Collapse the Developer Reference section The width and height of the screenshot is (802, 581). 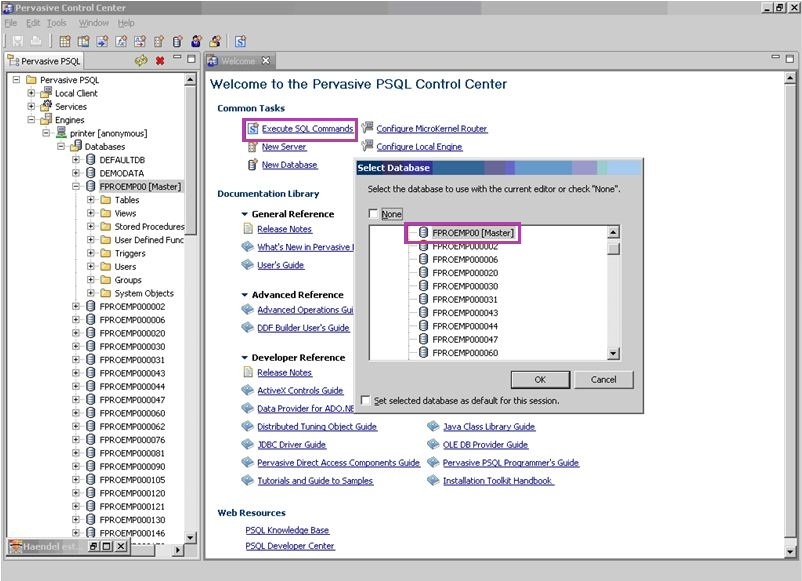tap(244, 357)
